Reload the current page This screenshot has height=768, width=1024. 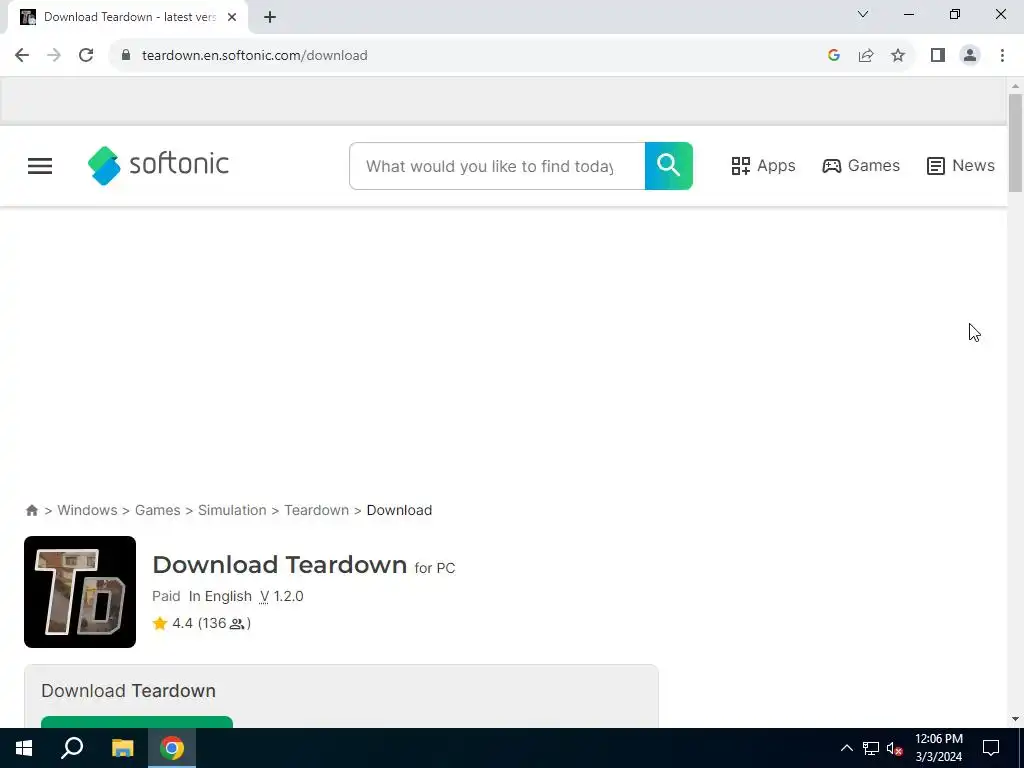click(x=86, y=56)
